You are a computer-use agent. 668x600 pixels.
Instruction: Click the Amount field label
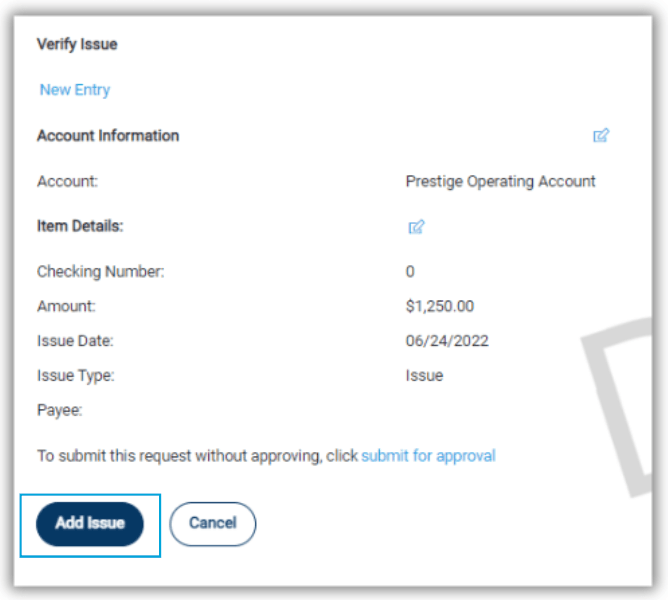(x=66, y=306)
